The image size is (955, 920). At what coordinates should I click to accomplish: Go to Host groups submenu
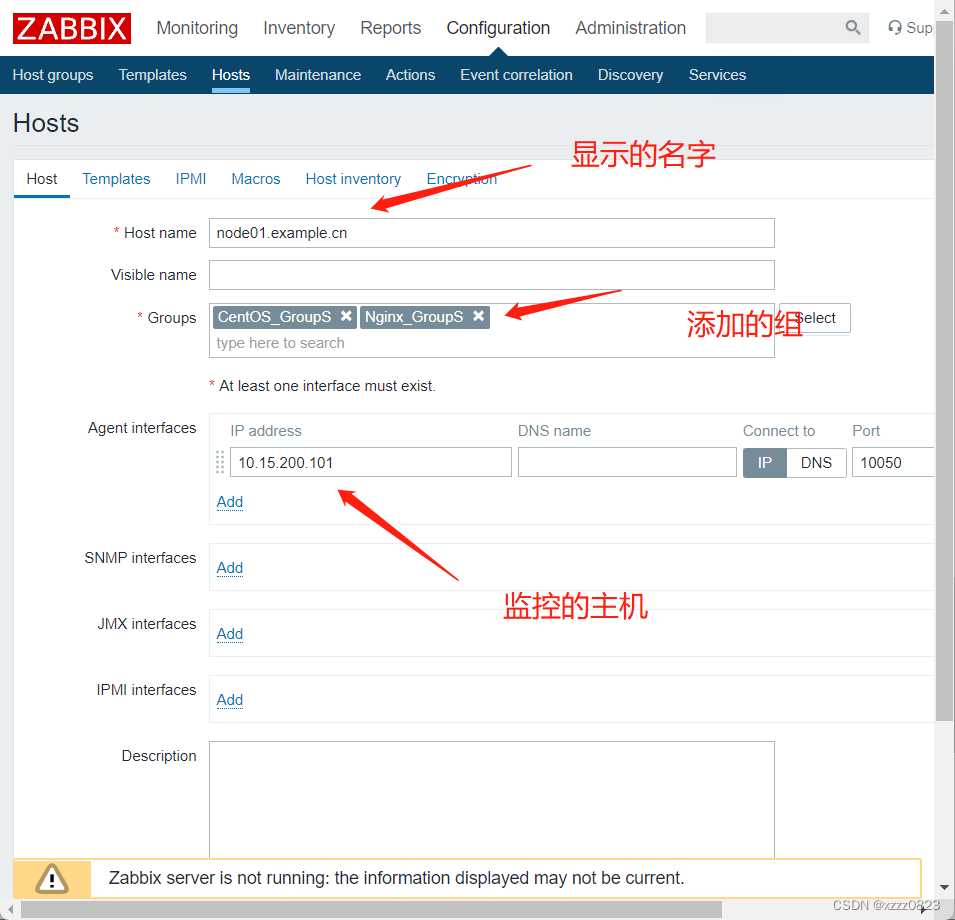click(53, 75)
